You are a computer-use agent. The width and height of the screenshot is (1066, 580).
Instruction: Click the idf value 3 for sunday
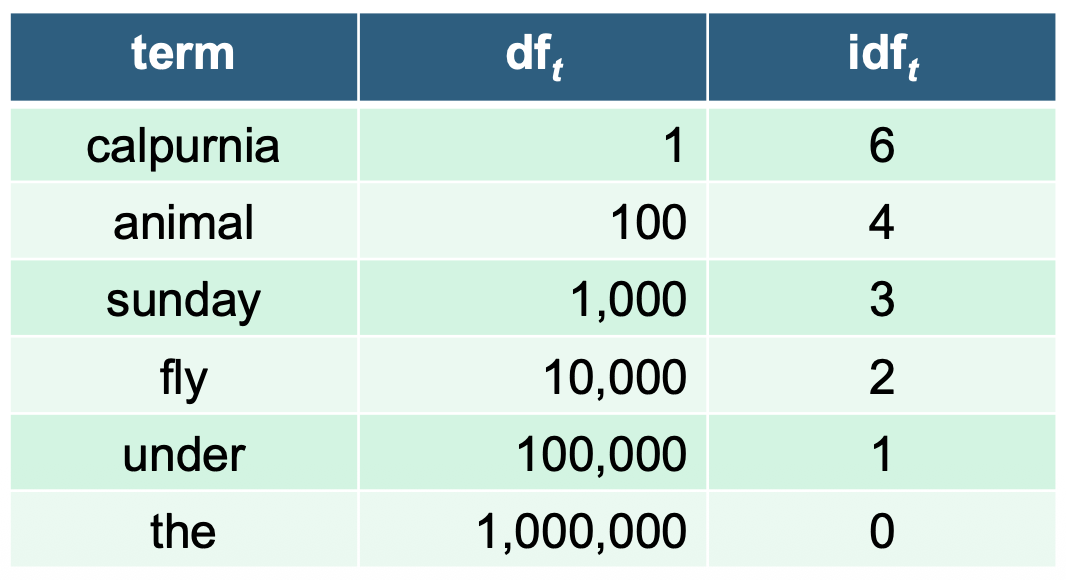pos(881,299)
